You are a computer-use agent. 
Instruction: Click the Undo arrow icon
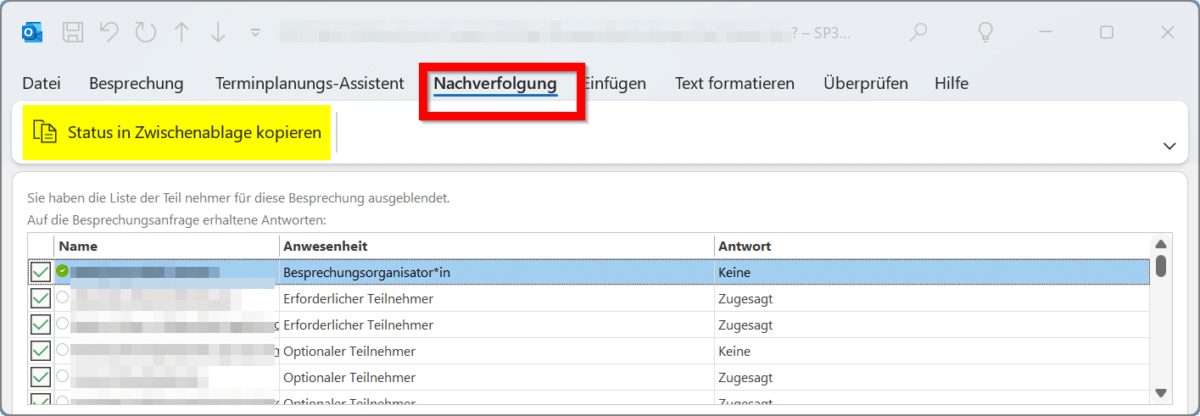109,32
